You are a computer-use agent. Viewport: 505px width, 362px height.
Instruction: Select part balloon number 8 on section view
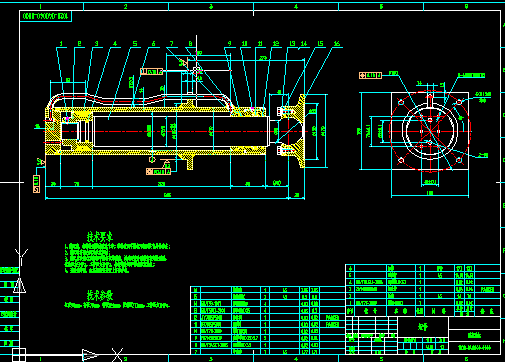pos(190,44)
